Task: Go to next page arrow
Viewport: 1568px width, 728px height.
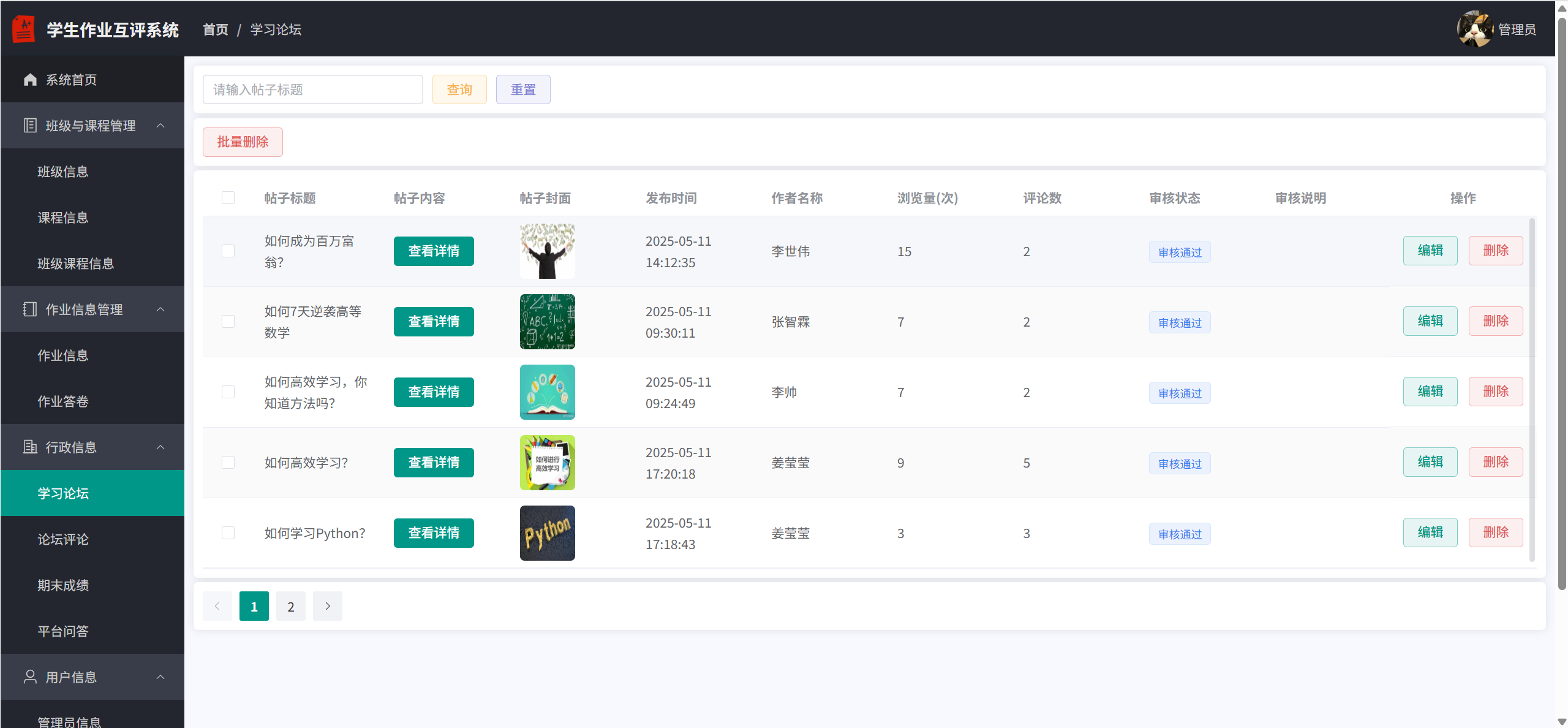Action: pyautogui.click(x=328, y=606)
